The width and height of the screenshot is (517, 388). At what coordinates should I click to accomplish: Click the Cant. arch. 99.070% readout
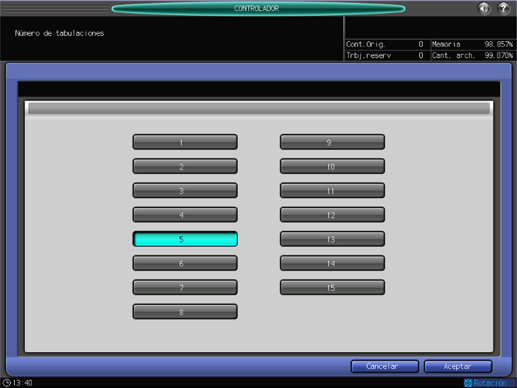pyautogui.click(x=472, y=55)
